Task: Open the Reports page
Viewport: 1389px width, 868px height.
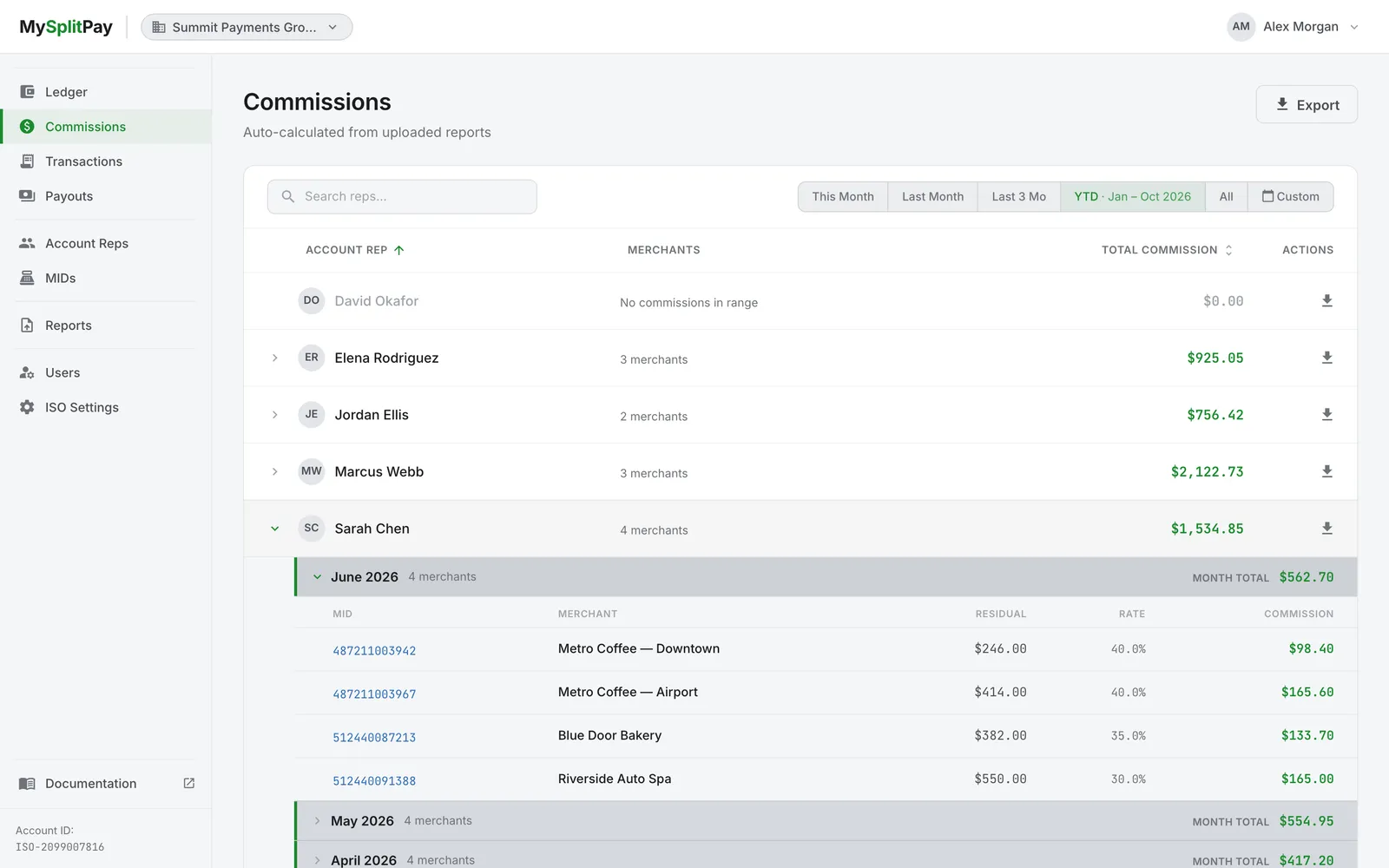Action: click(106, 325)
